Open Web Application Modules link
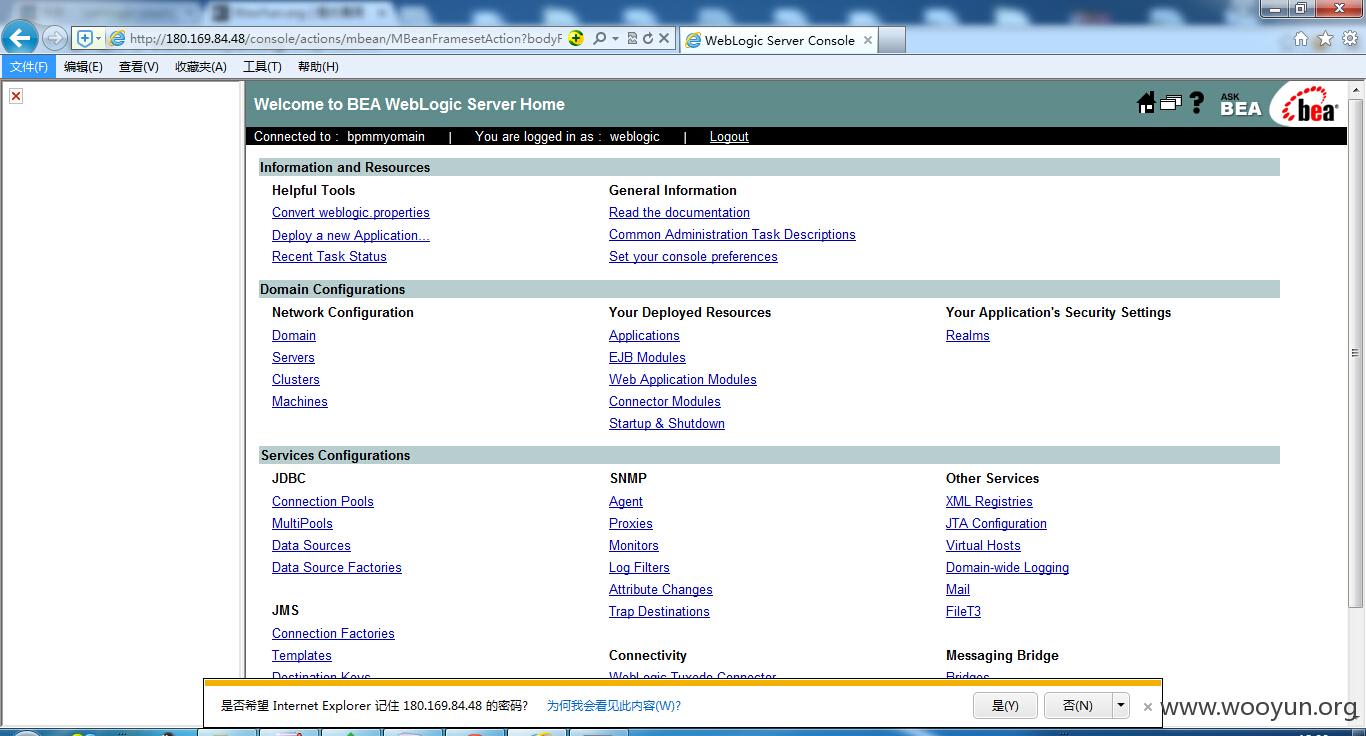This screenshot has height=736, width=1366. pyautogui.click(x=683, y=380)
